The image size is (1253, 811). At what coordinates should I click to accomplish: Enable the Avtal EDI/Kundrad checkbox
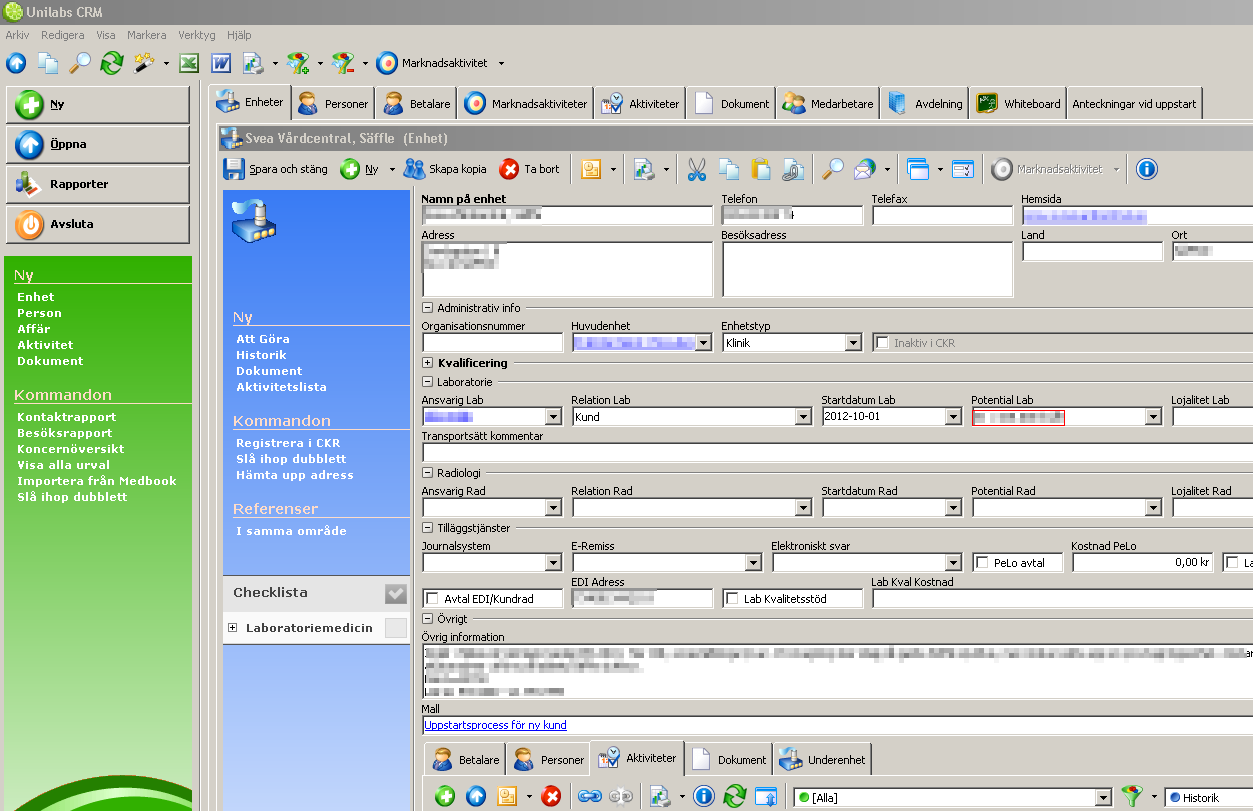point(432,599)
